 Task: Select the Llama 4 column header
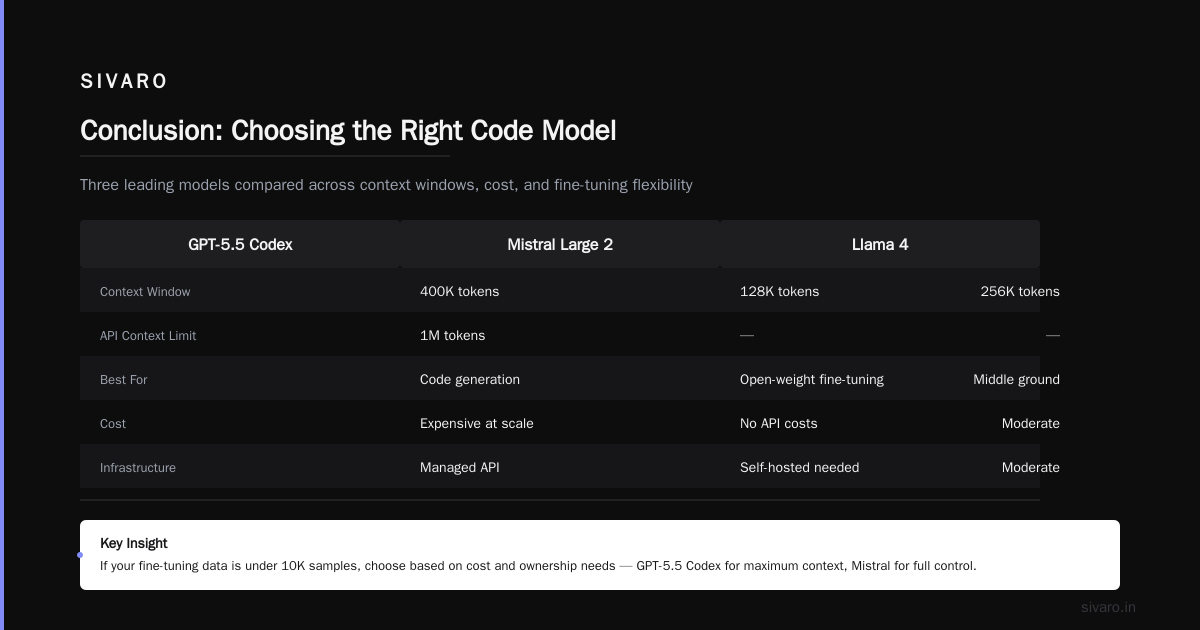click(x=880, y=244)
